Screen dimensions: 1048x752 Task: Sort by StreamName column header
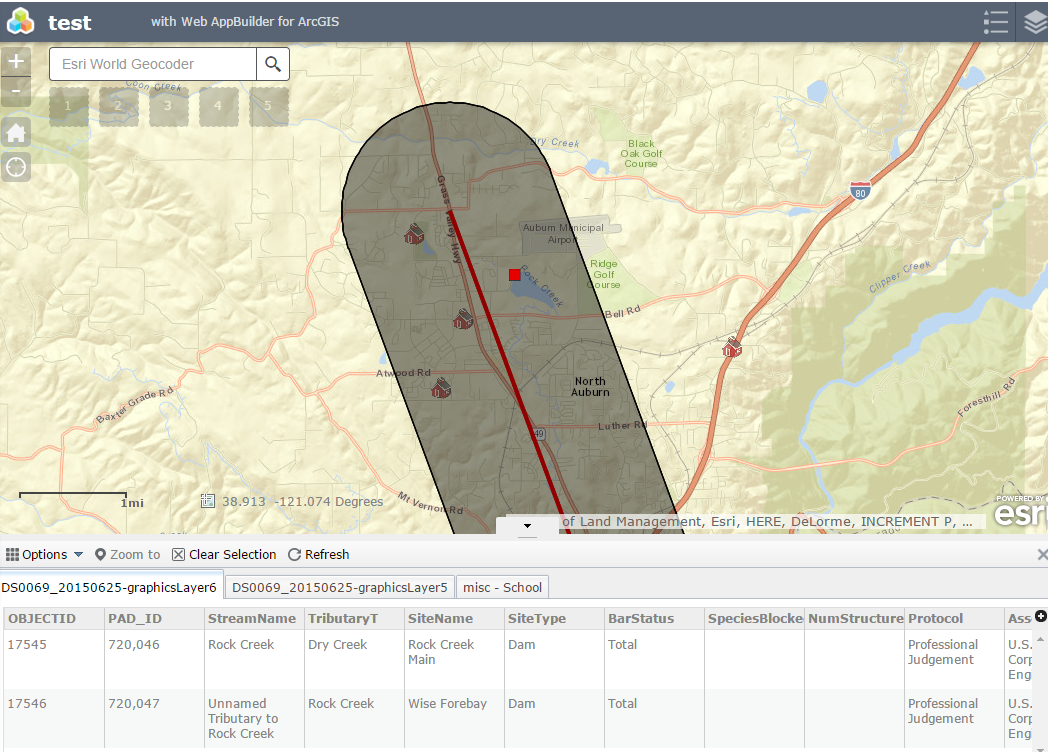[x=254, y=618]
